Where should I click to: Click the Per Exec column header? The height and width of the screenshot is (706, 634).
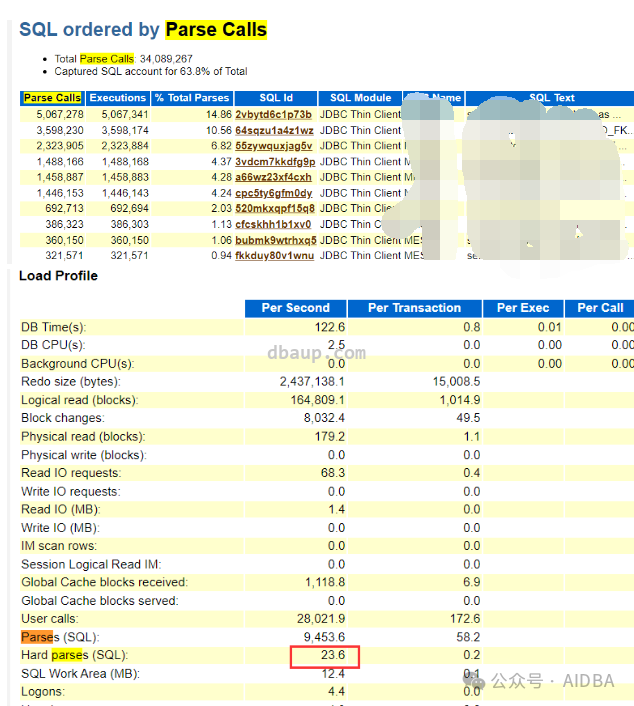pyautogui.click(x=523, y=308)
